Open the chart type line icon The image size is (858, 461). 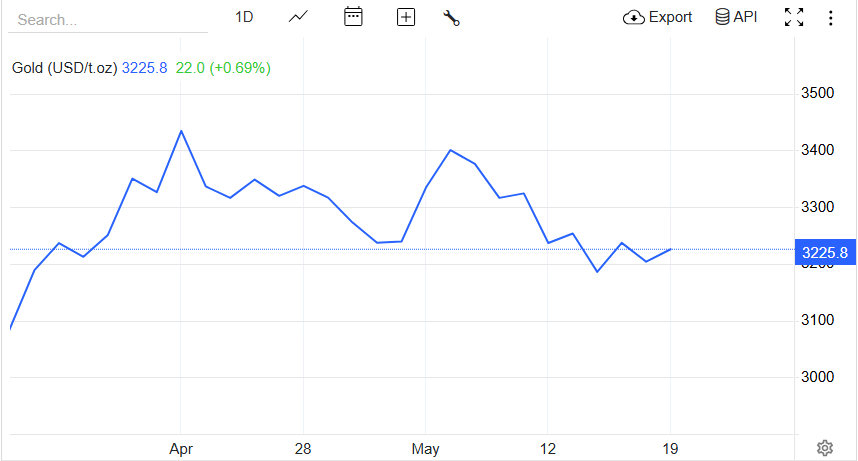click(298, 18)
